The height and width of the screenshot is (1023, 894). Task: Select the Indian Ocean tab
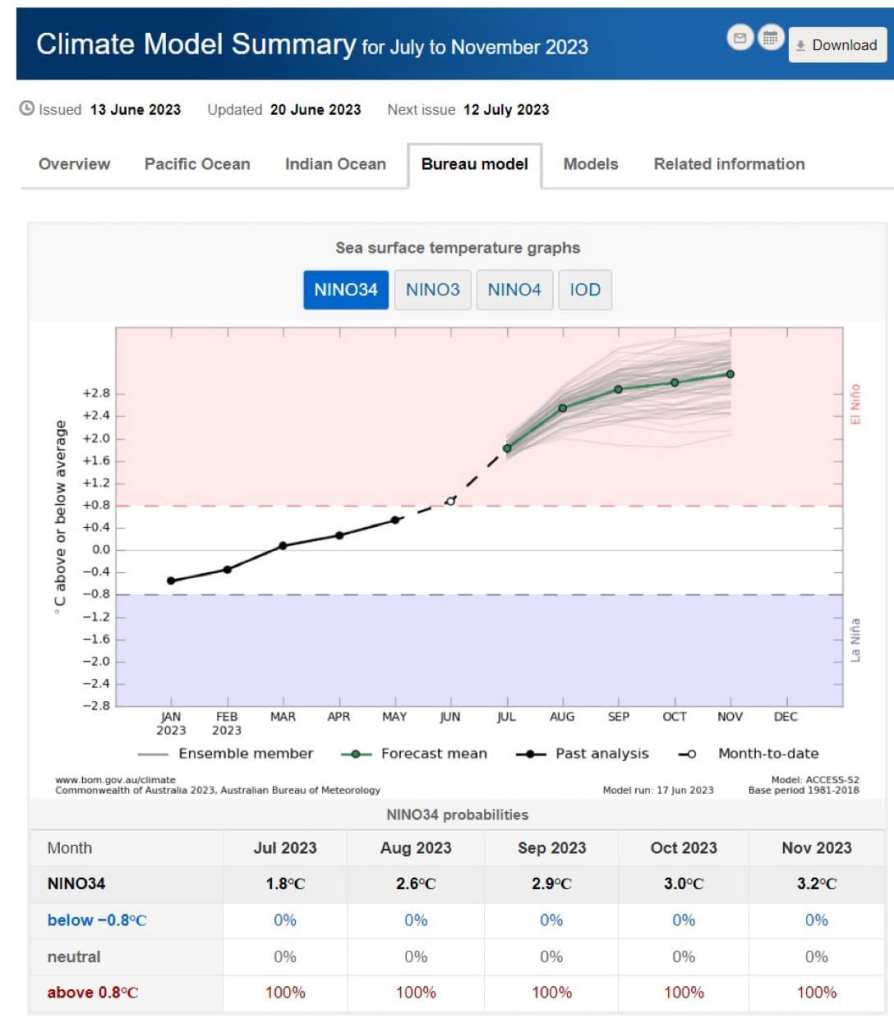tap(335, 164)
